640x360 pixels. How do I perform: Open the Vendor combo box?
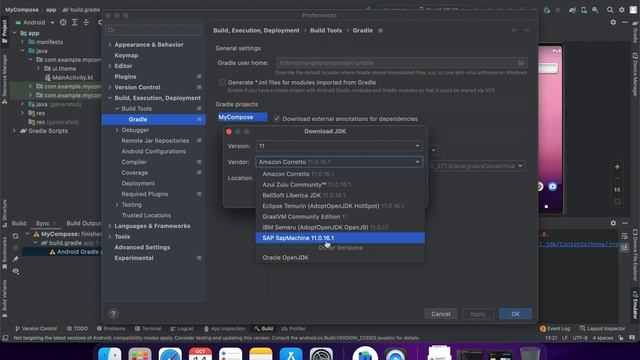[339, 162]
